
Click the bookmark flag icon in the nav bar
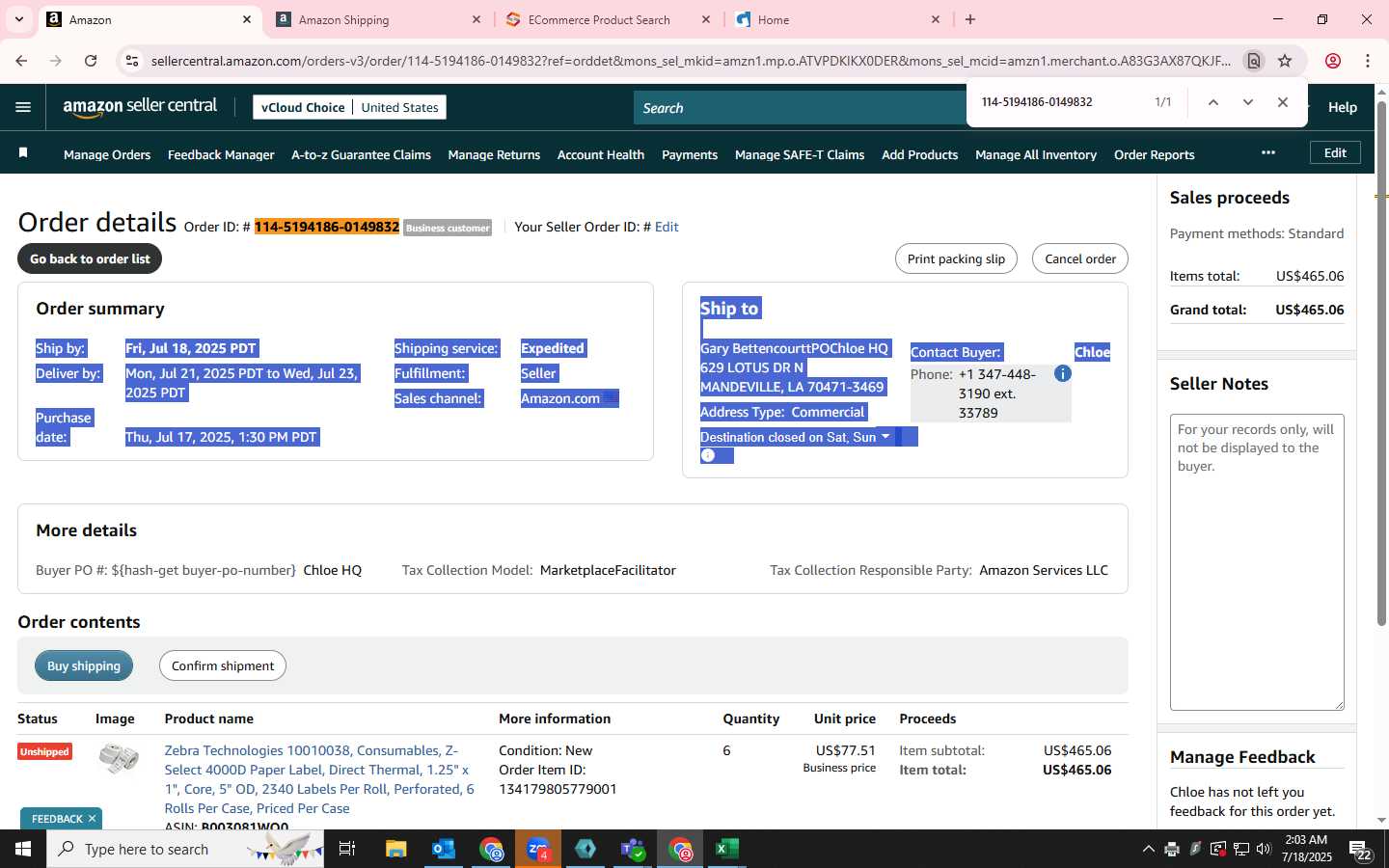click(23, 153)
